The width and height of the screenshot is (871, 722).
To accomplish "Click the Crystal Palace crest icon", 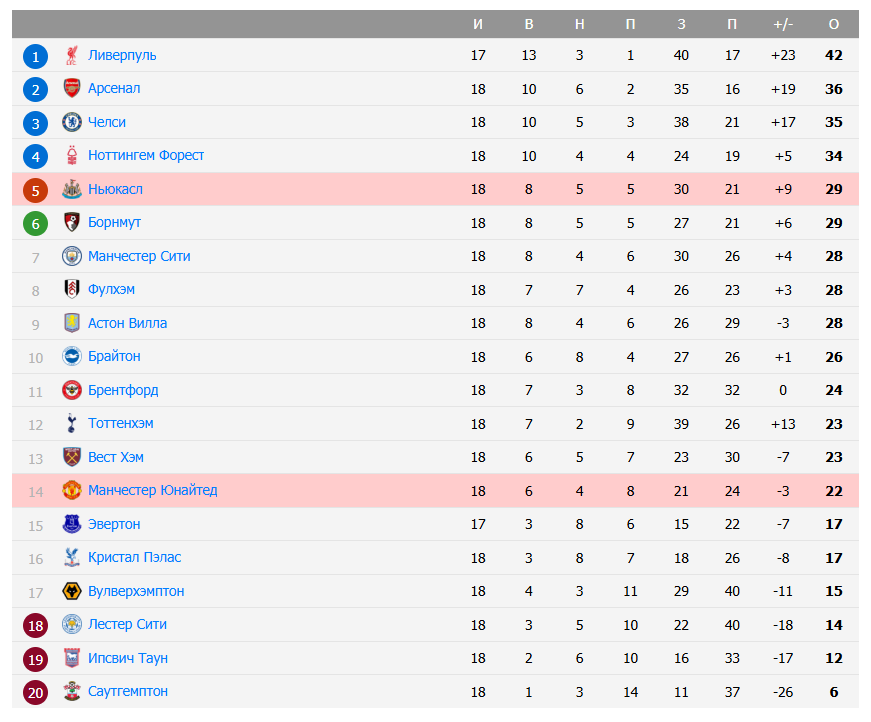I will (71, 558).
